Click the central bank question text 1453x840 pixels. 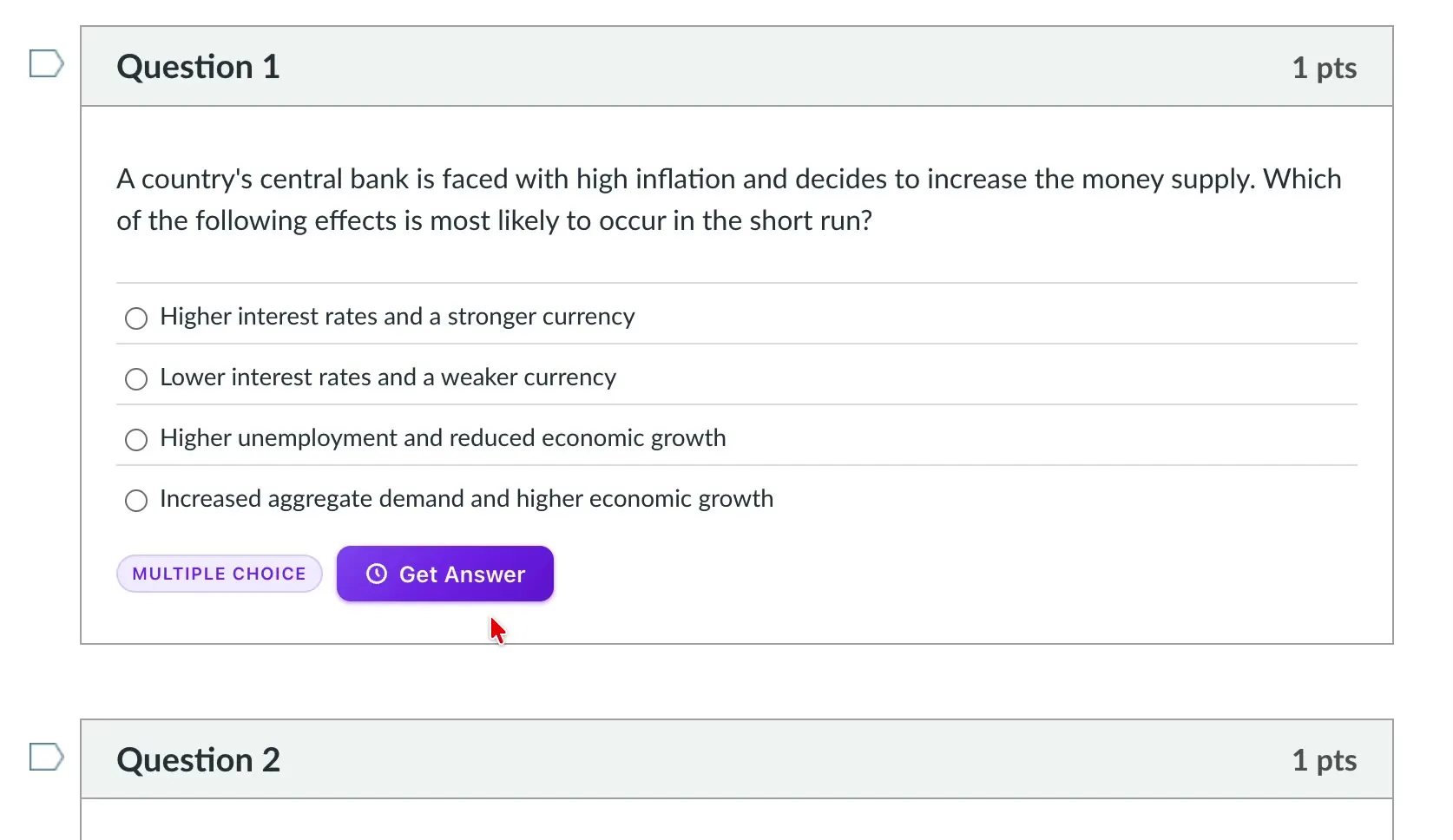[729, 200]
